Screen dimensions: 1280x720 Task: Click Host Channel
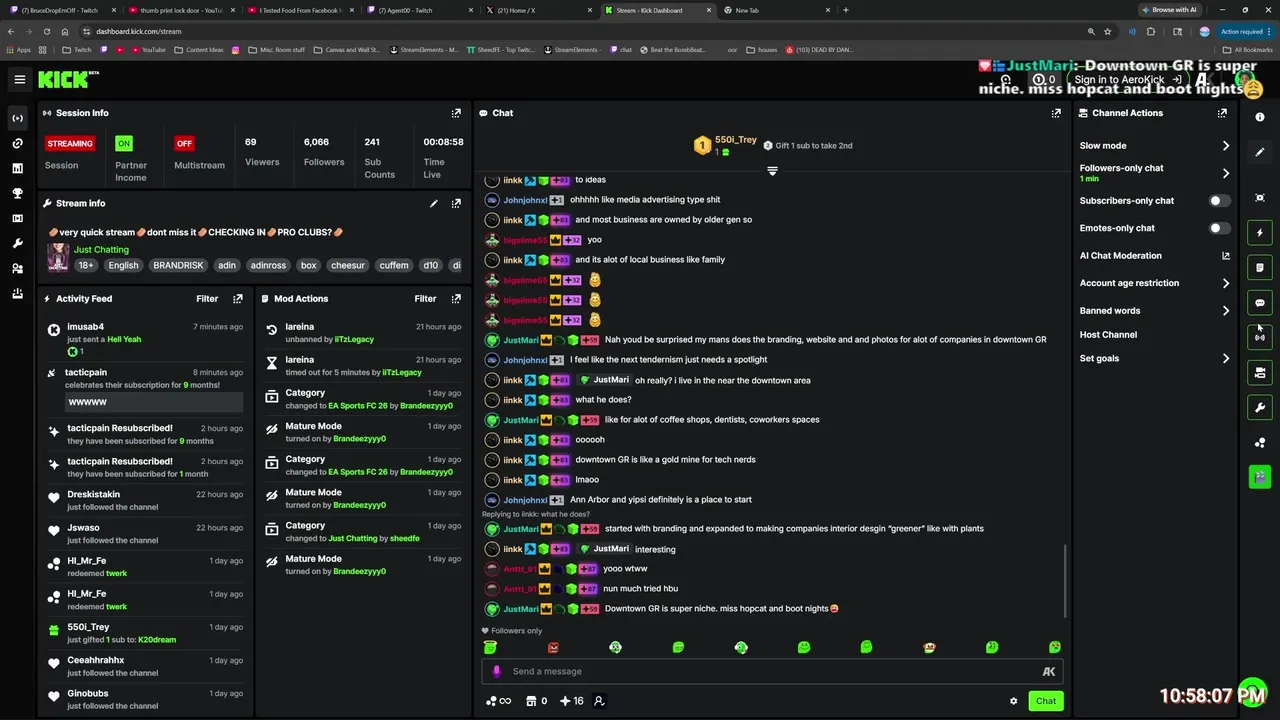(1108, 335)
